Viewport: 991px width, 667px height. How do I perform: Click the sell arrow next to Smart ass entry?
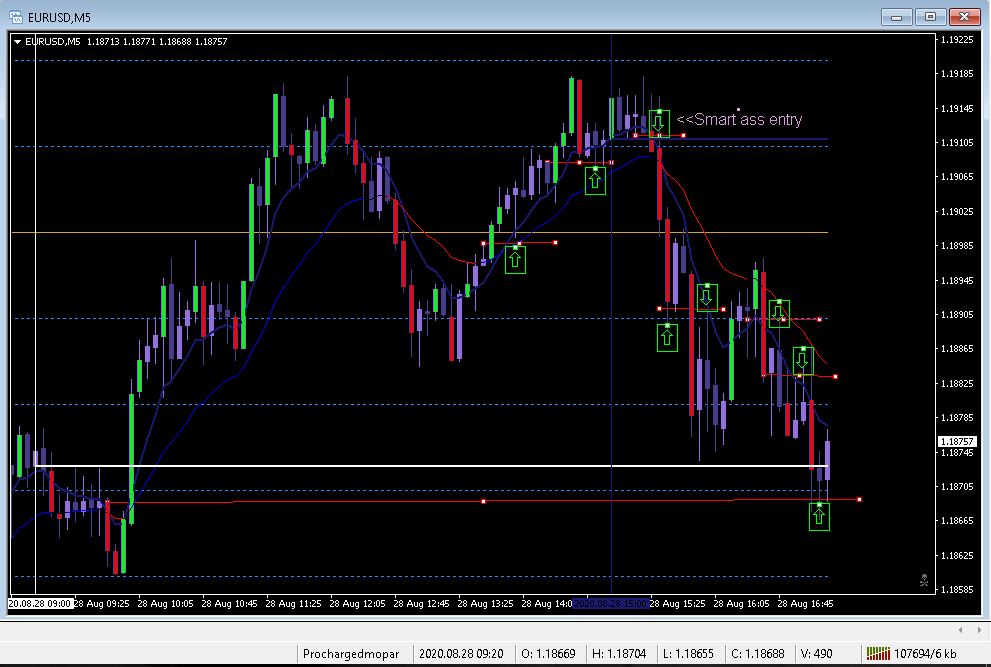(659, 123)
